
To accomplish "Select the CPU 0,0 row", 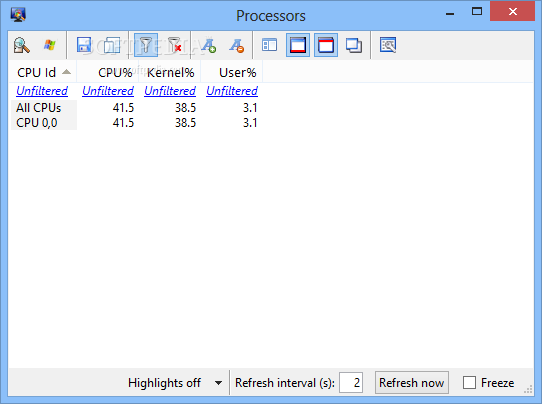I will pyautogui.click(x=137, y=123).
